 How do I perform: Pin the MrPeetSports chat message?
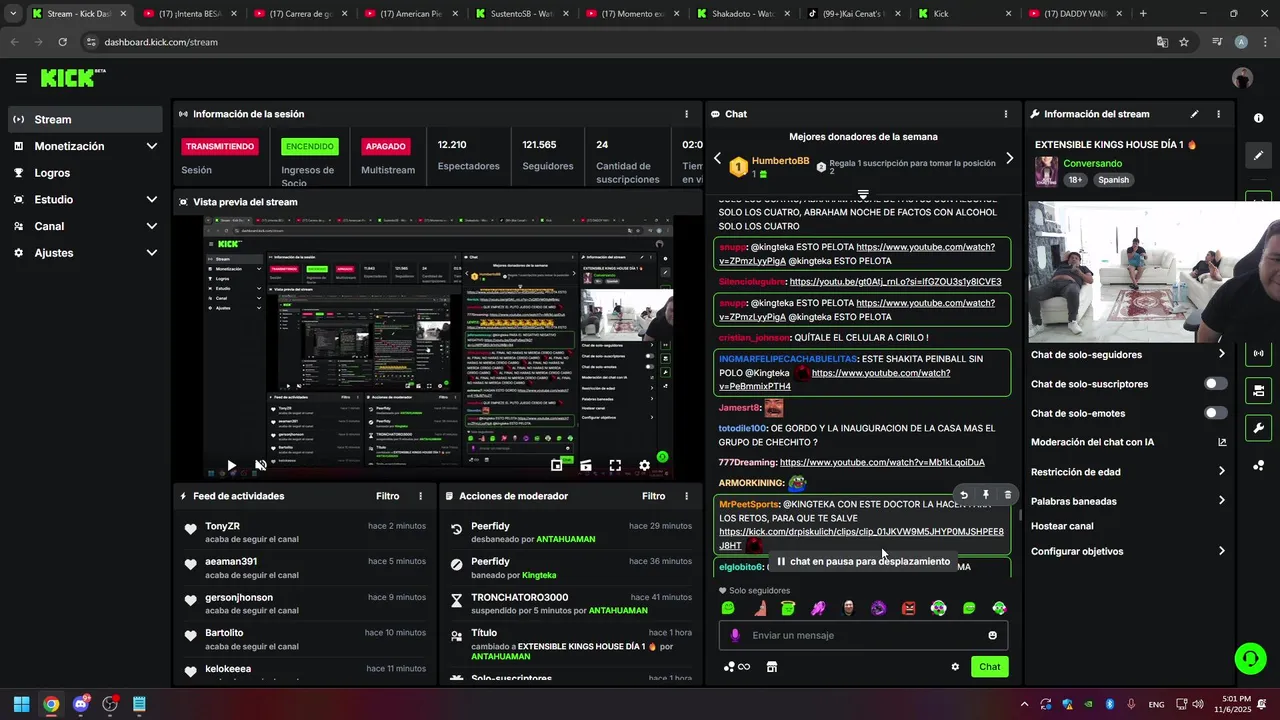pos(986,495)
